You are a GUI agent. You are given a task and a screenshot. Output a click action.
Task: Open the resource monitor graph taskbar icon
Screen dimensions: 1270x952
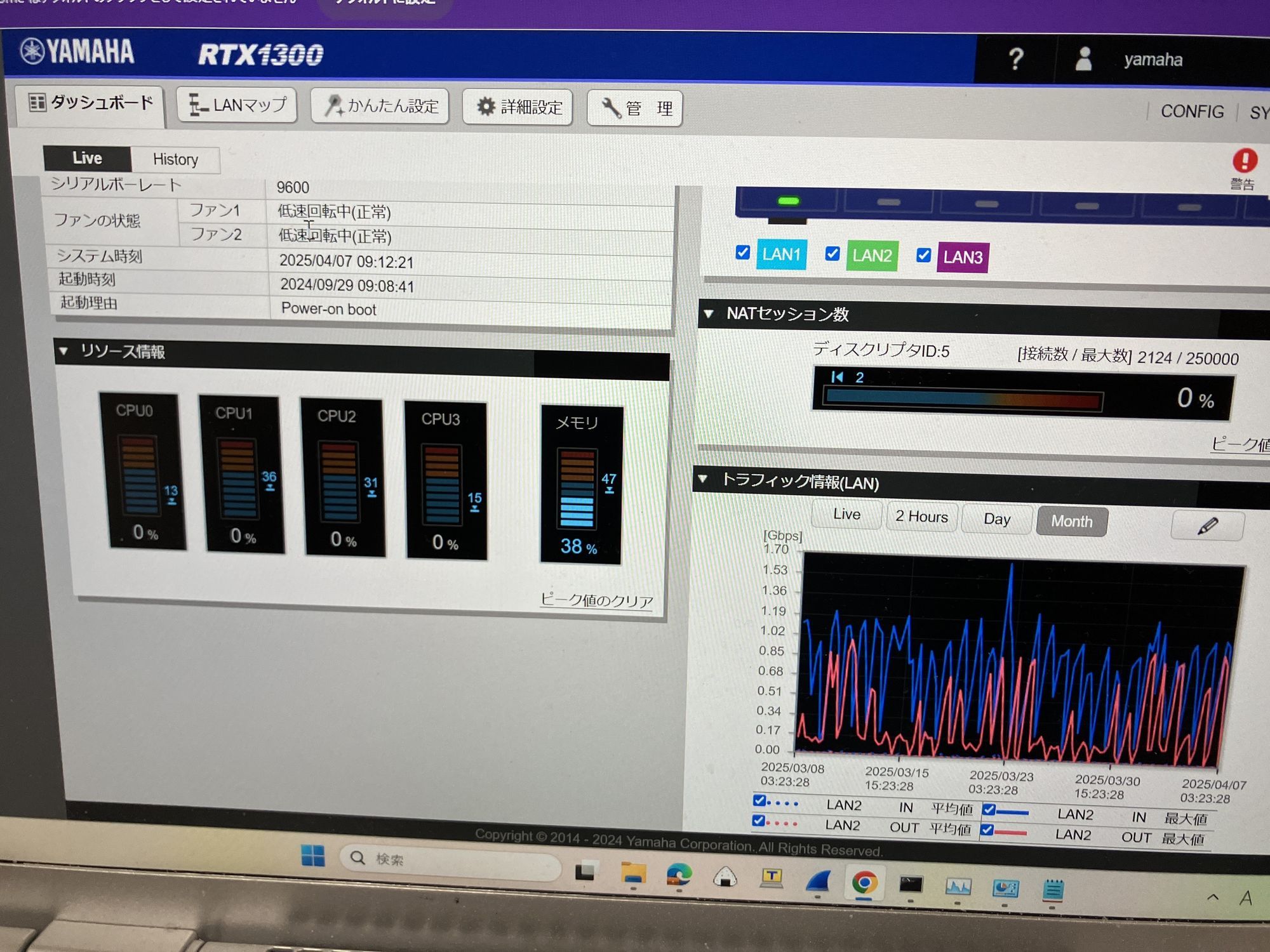pos(958,886)
